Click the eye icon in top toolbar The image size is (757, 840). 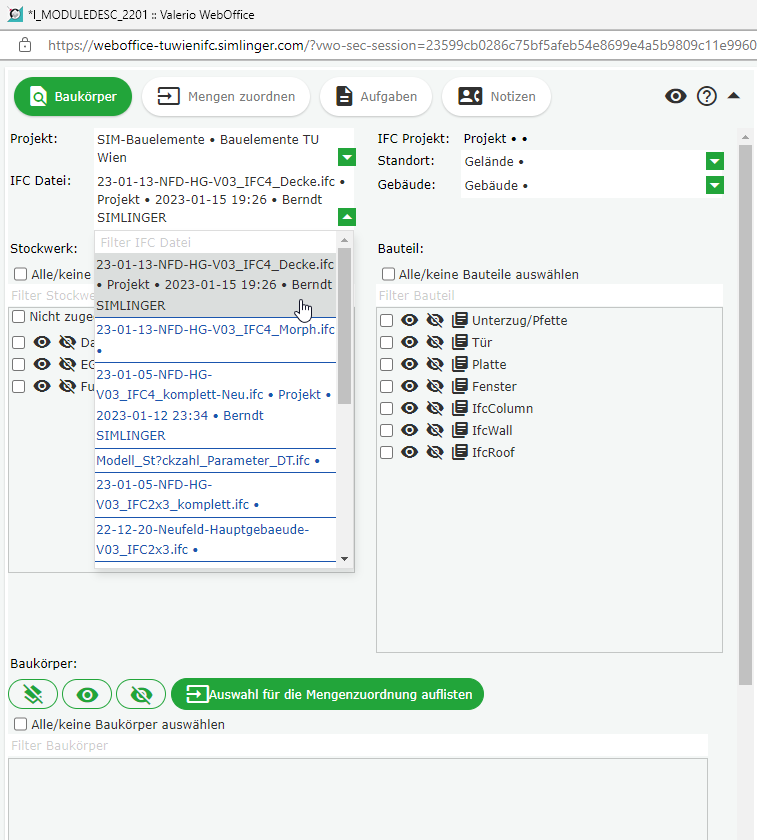tap(676, 96)
